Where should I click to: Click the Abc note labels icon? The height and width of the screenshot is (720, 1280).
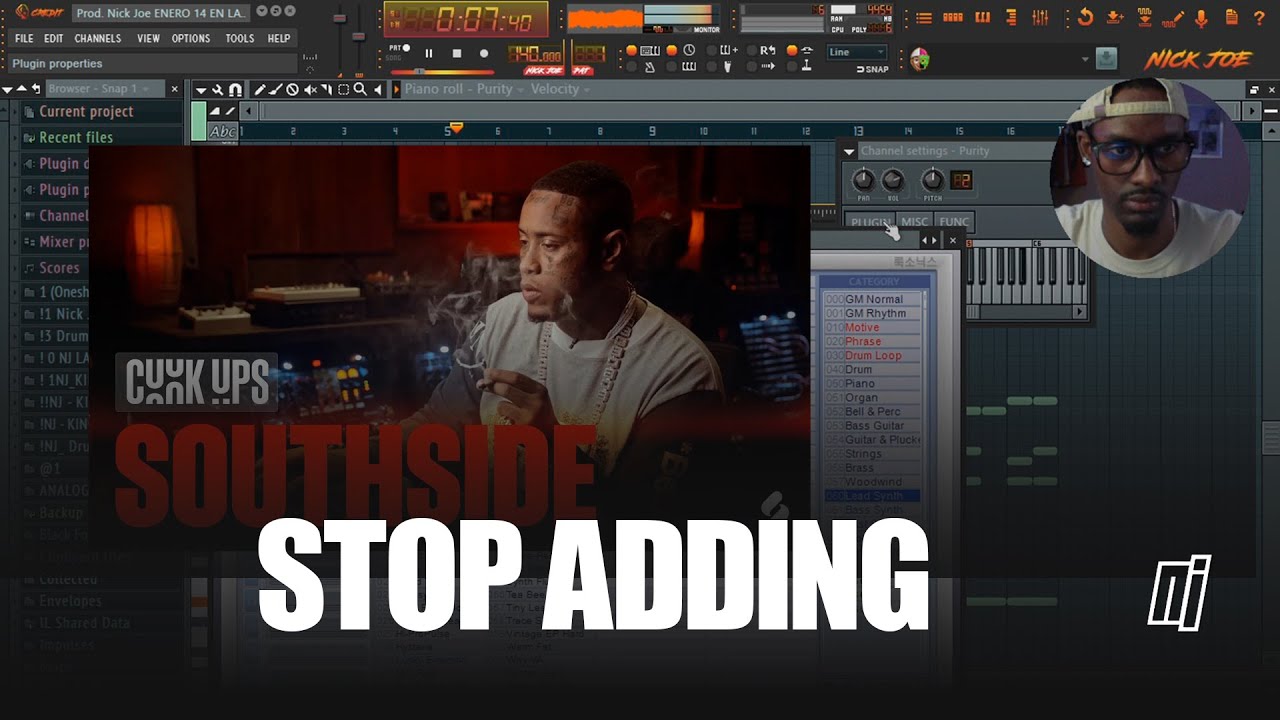tap(222, 132)
